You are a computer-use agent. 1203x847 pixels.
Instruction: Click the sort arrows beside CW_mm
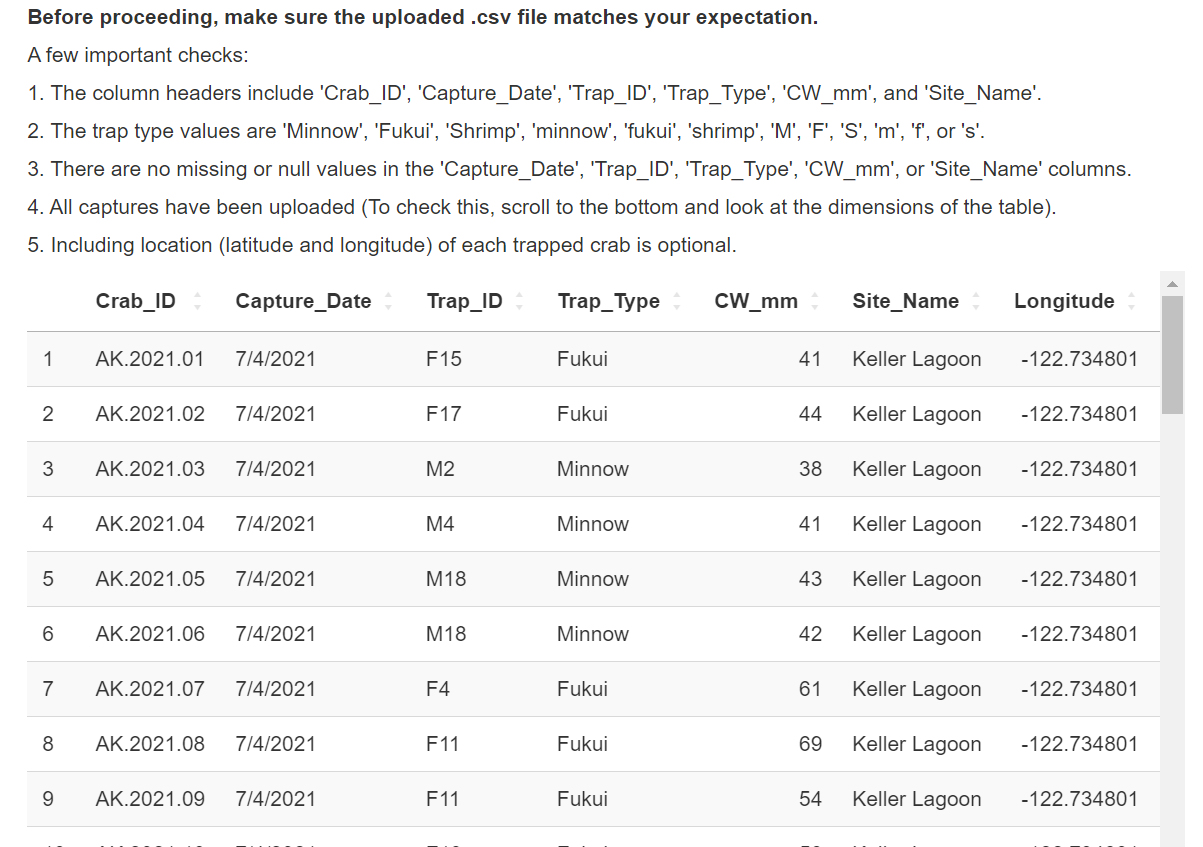[814, 301]
